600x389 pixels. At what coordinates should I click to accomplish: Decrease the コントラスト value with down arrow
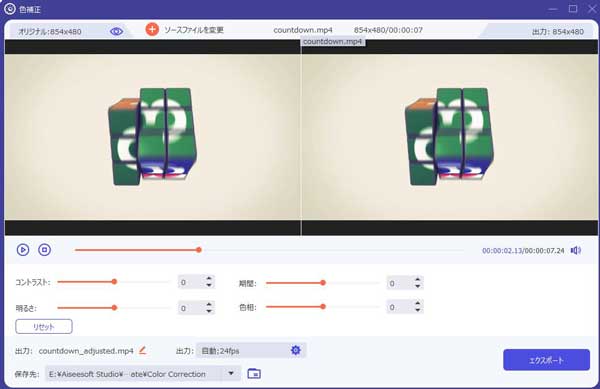pyautogui.click(x=209, y=285)
